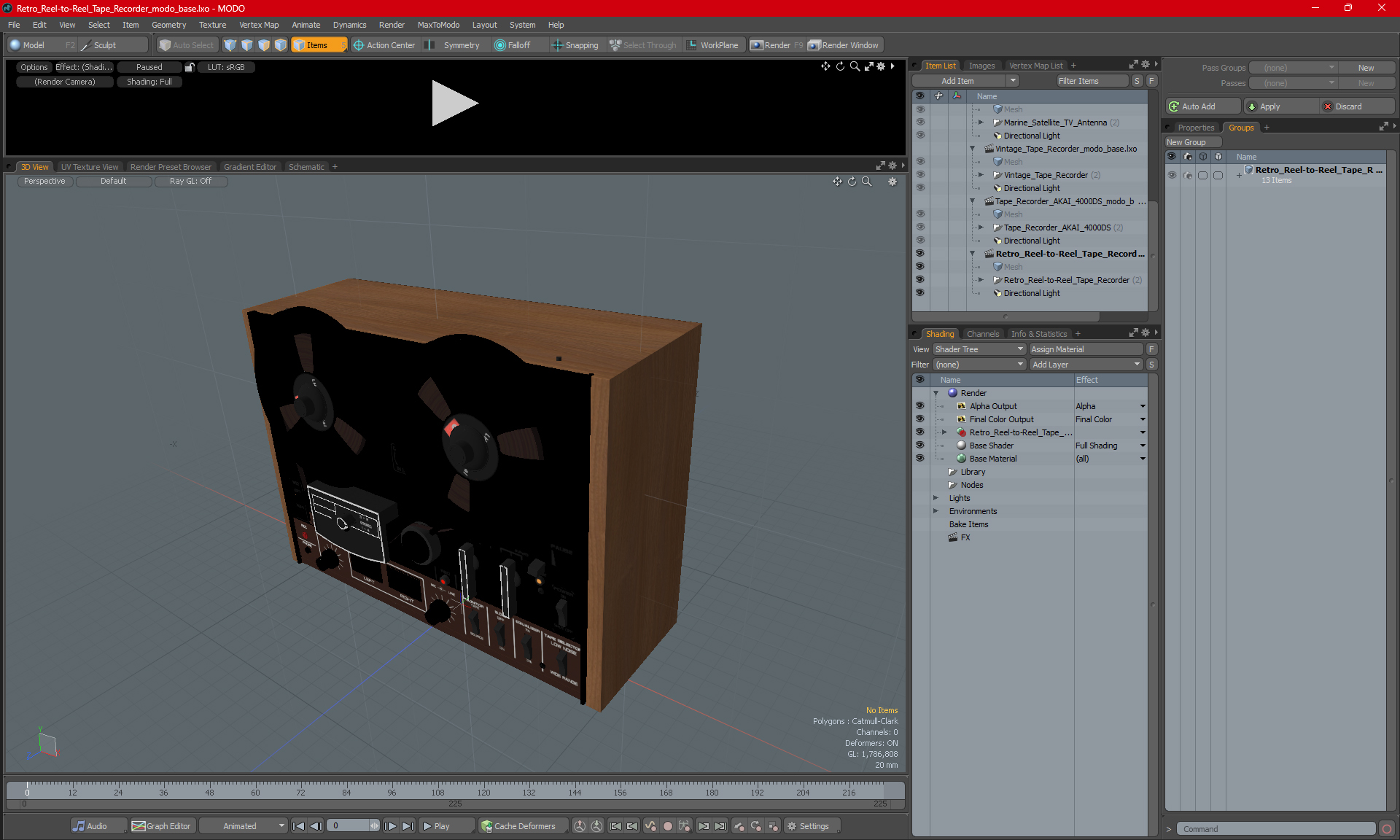Open the Graph Editor
This screenshot has width=1400, height=840.
pos(161,826)
